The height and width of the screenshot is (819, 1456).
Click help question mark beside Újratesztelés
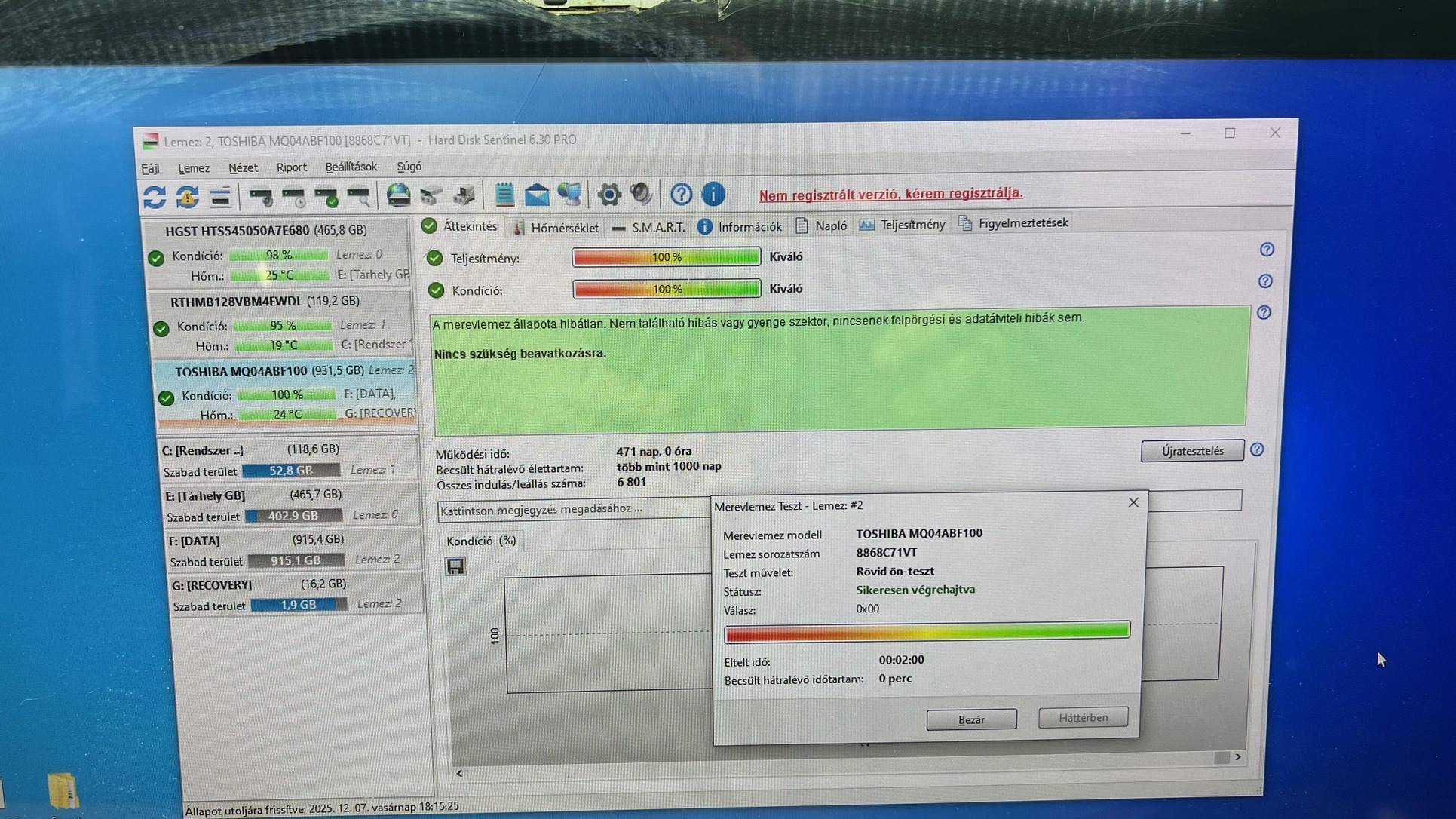[1256, 449]
